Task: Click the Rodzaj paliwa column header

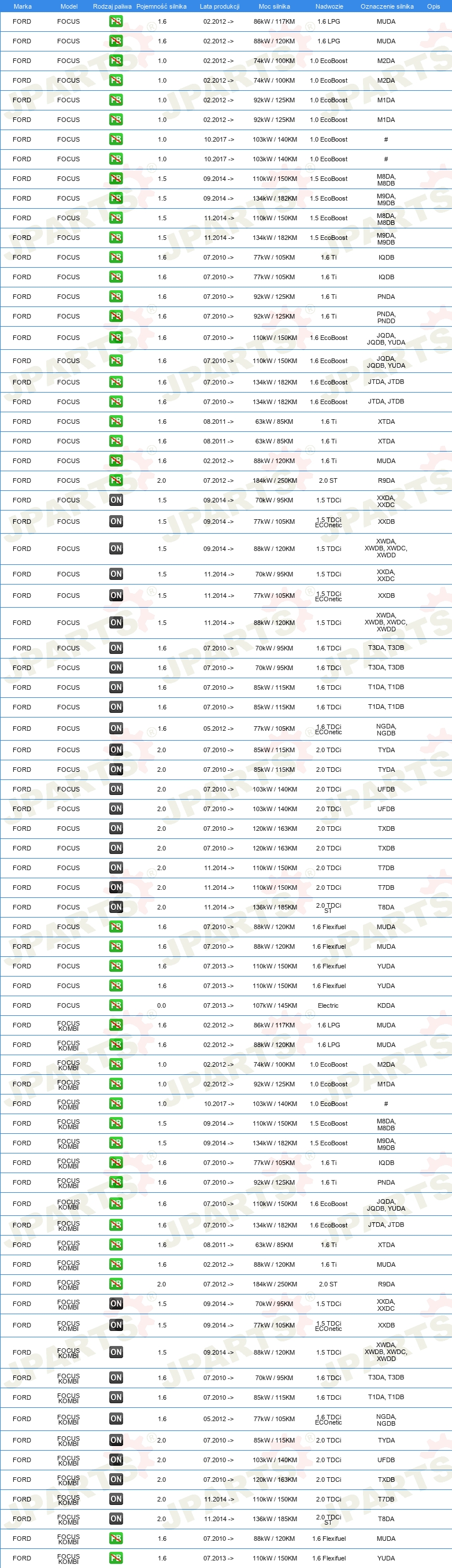Action: (x=112, y=6)
